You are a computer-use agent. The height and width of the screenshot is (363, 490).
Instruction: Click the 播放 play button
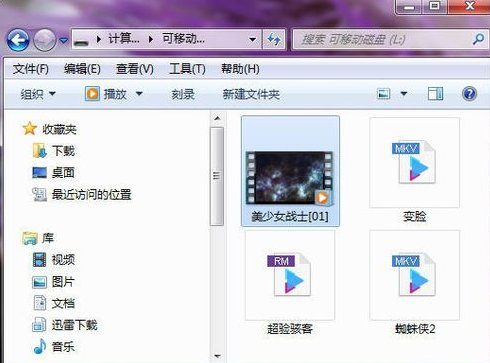[x=106, y=94]
